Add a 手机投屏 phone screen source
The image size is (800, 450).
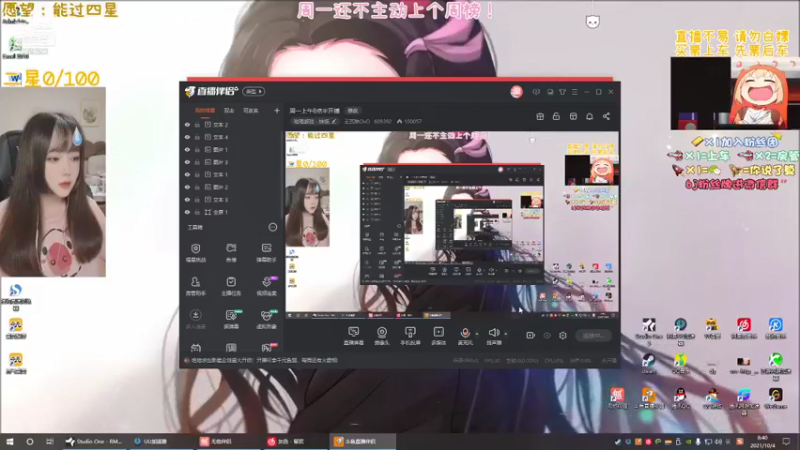click(410, 336)
